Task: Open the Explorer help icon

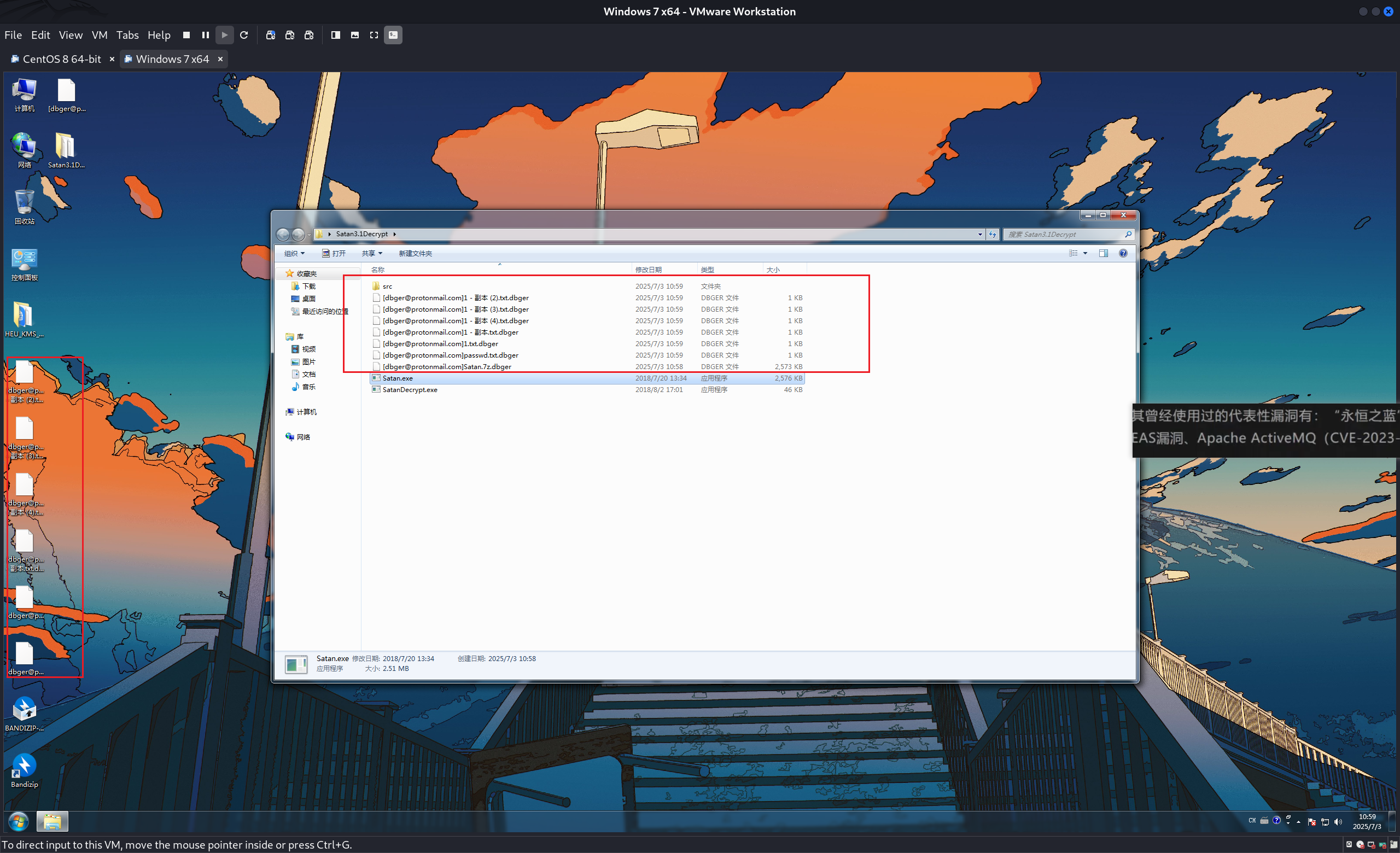Action: click(x=1123, y=253)
